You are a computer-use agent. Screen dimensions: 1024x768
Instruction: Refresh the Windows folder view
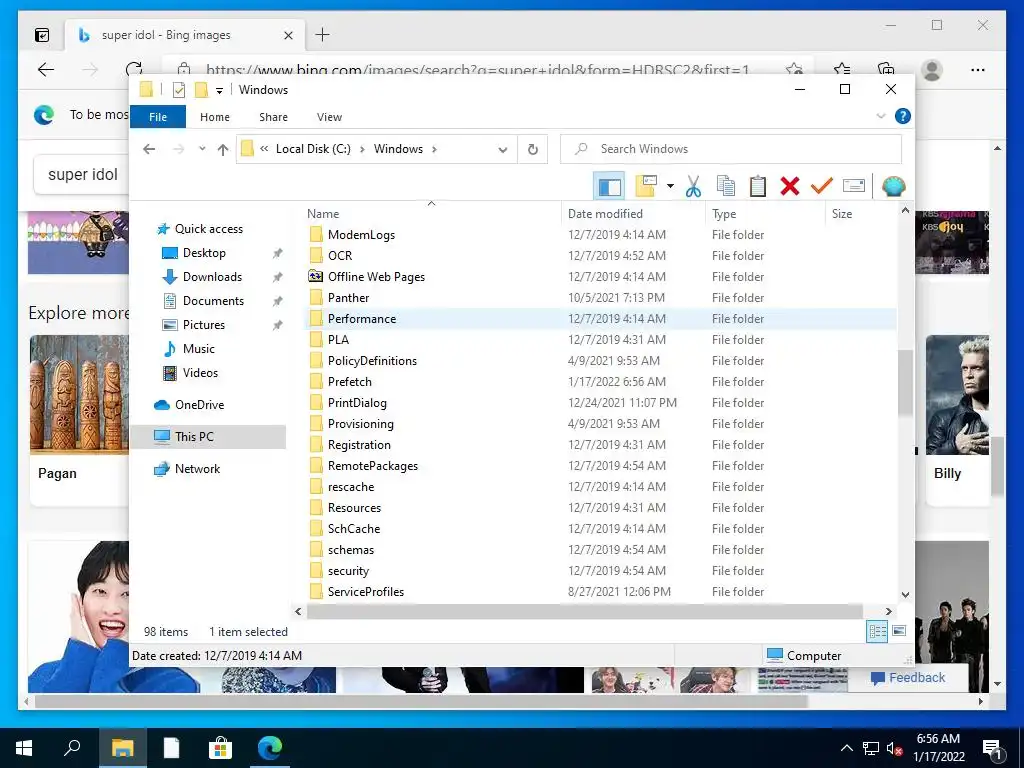533,150
